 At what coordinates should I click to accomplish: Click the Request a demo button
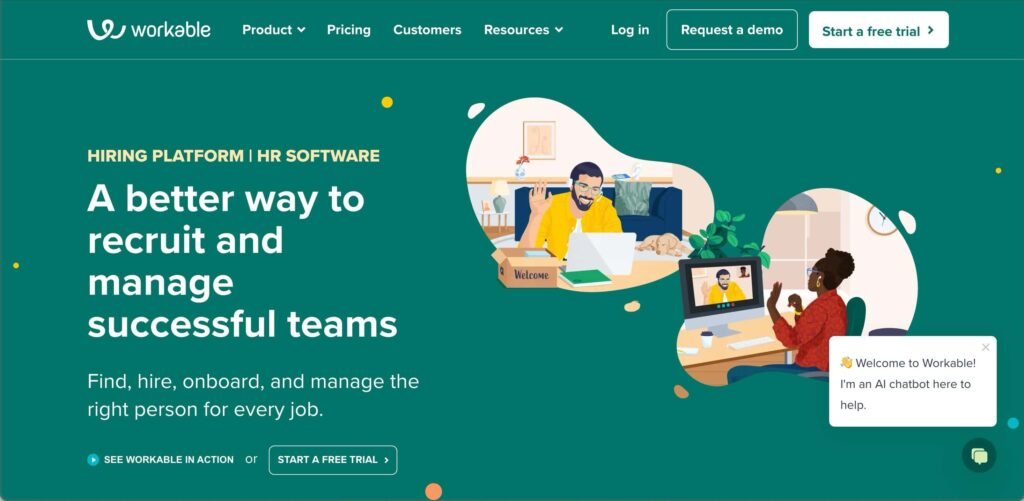(x=731, y=29)
